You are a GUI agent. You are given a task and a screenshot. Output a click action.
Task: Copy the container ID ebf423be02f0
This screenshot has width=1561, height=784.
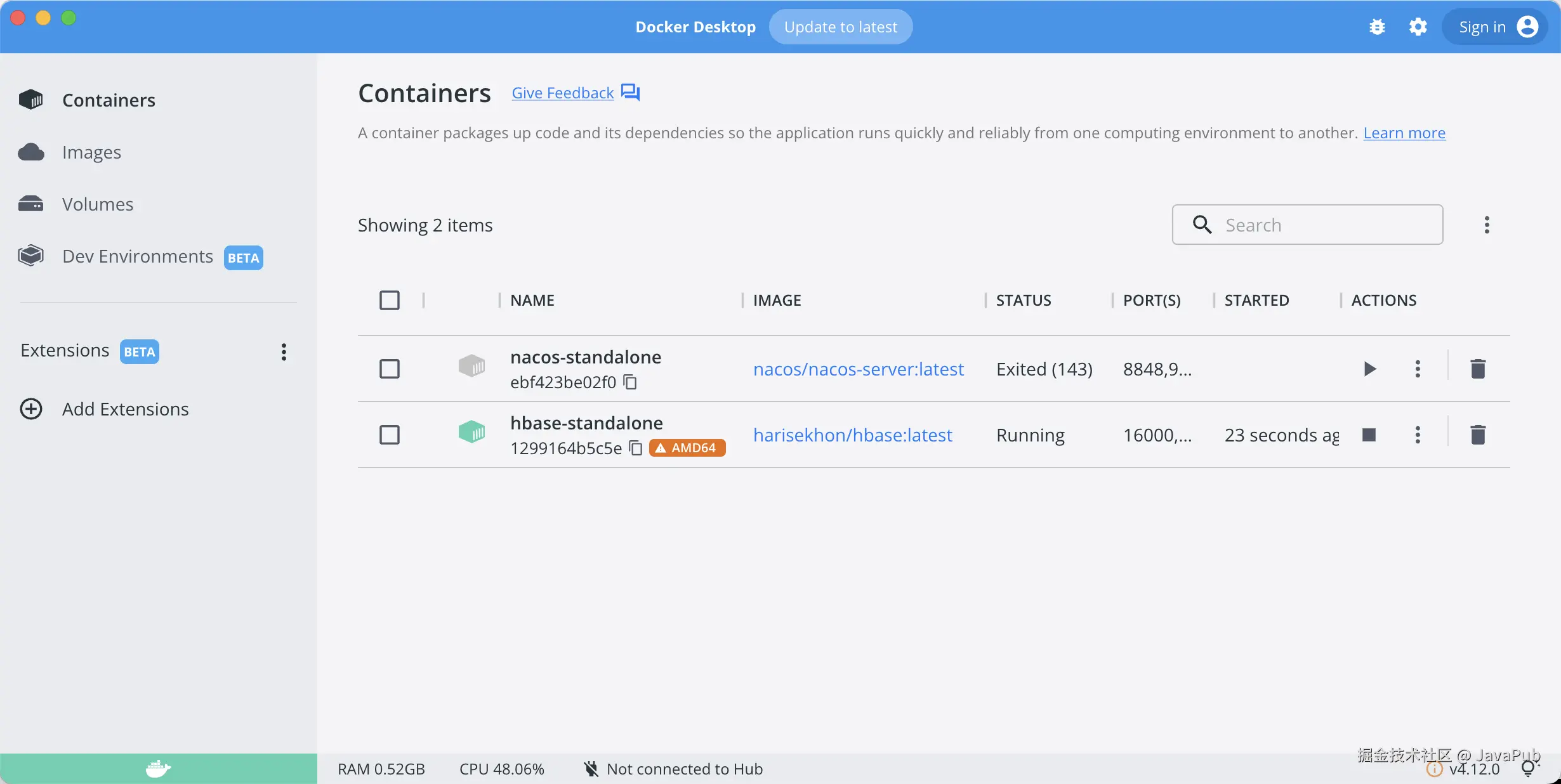[630, 382]
